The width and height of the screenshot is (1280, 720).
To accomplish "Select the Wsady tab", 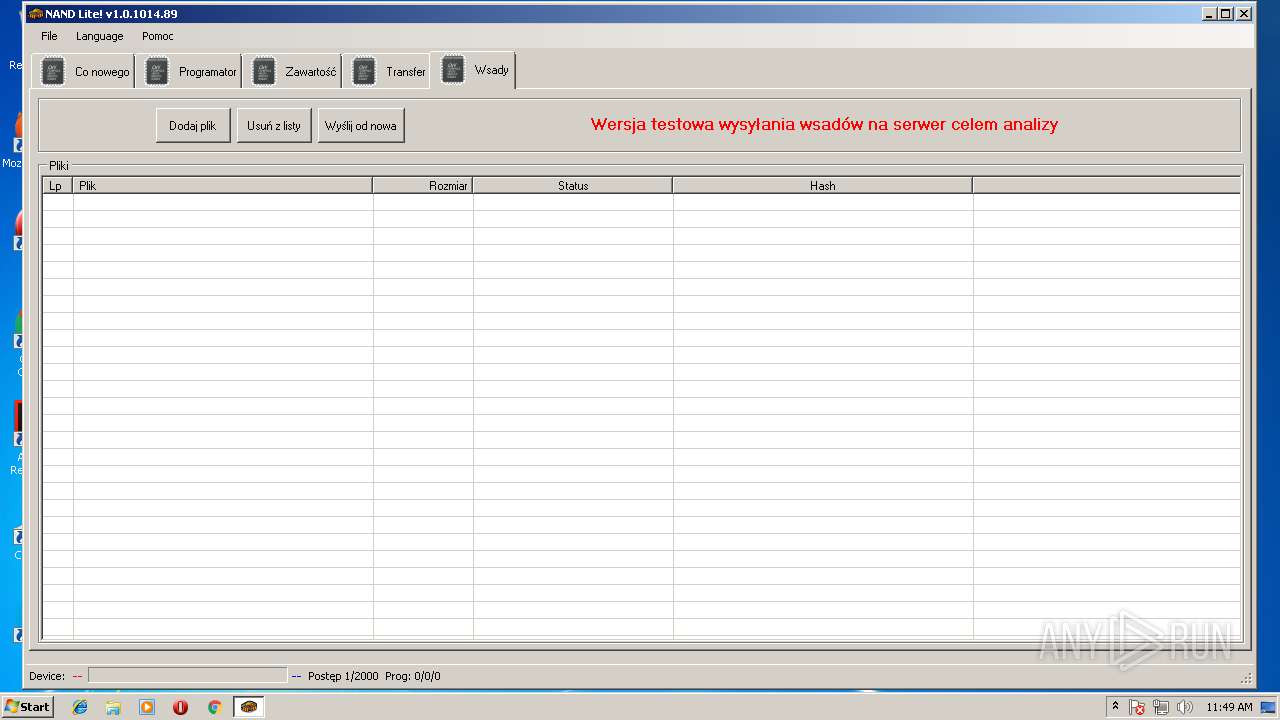I will point(474,70).
